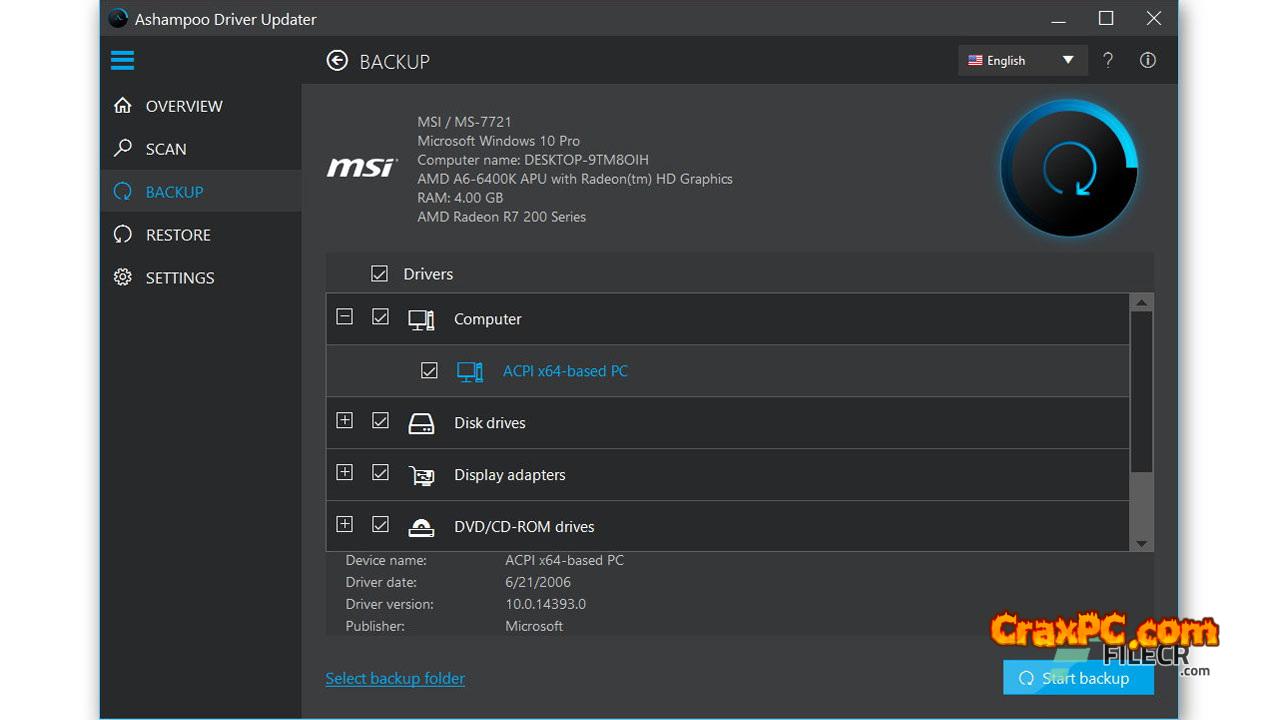1280x720 pixels.
Task: Uncheck the DVD/CD-ROM drives checkbox
Action: pos(380,525)
